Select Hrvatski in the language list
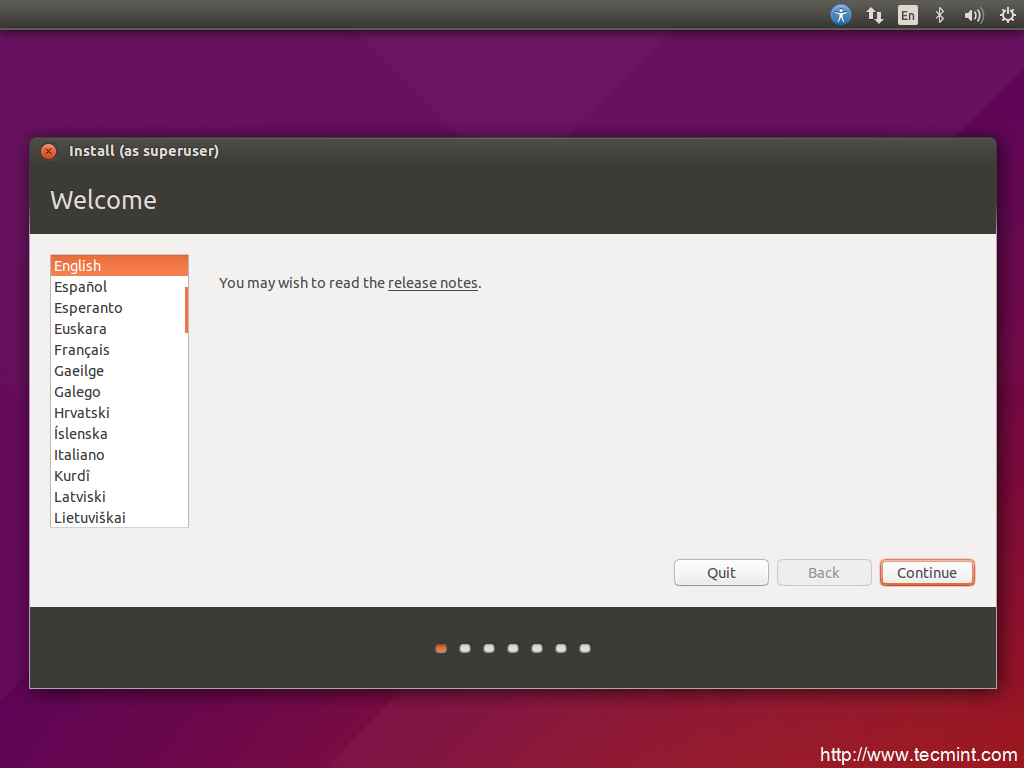The width and height of the screenshot is (1024, 768). pos(119,412)
